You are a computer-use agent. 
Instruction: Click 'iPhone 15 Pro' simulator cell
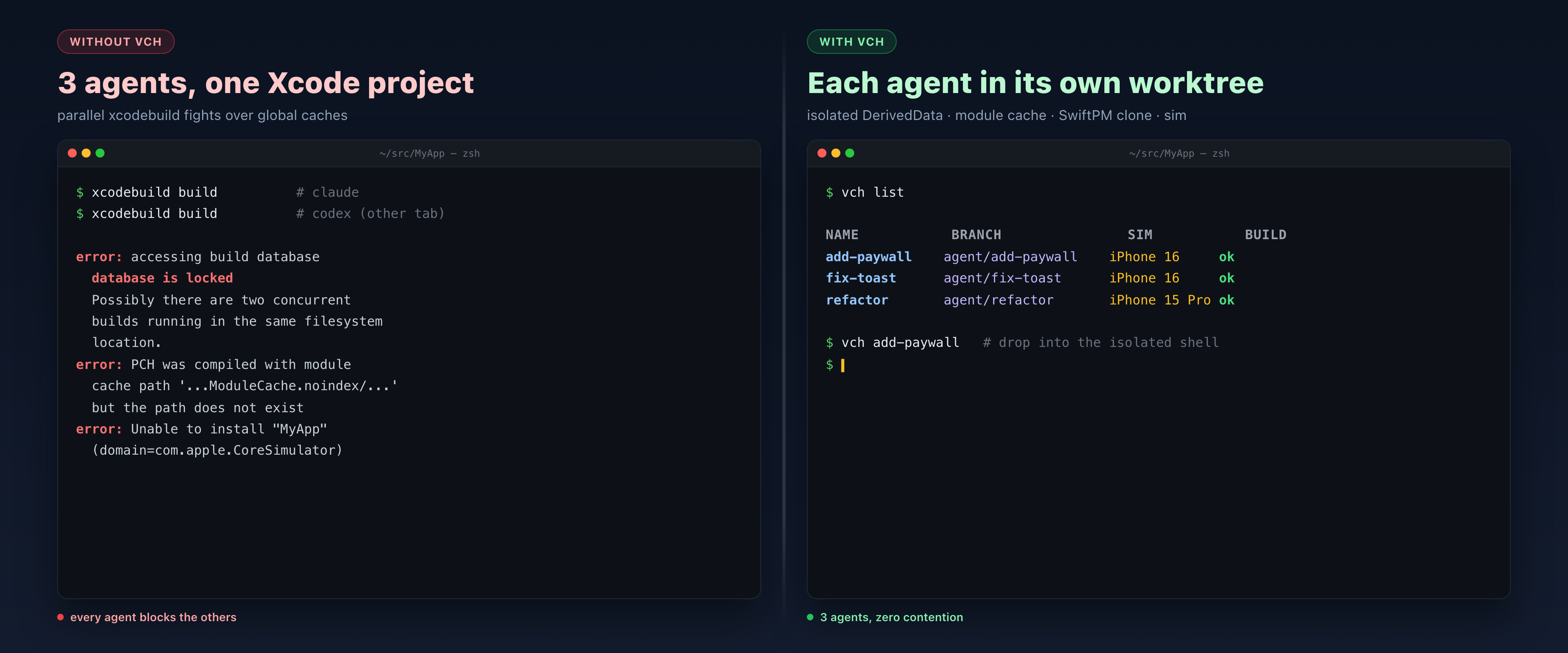[x=1160, y=300]
